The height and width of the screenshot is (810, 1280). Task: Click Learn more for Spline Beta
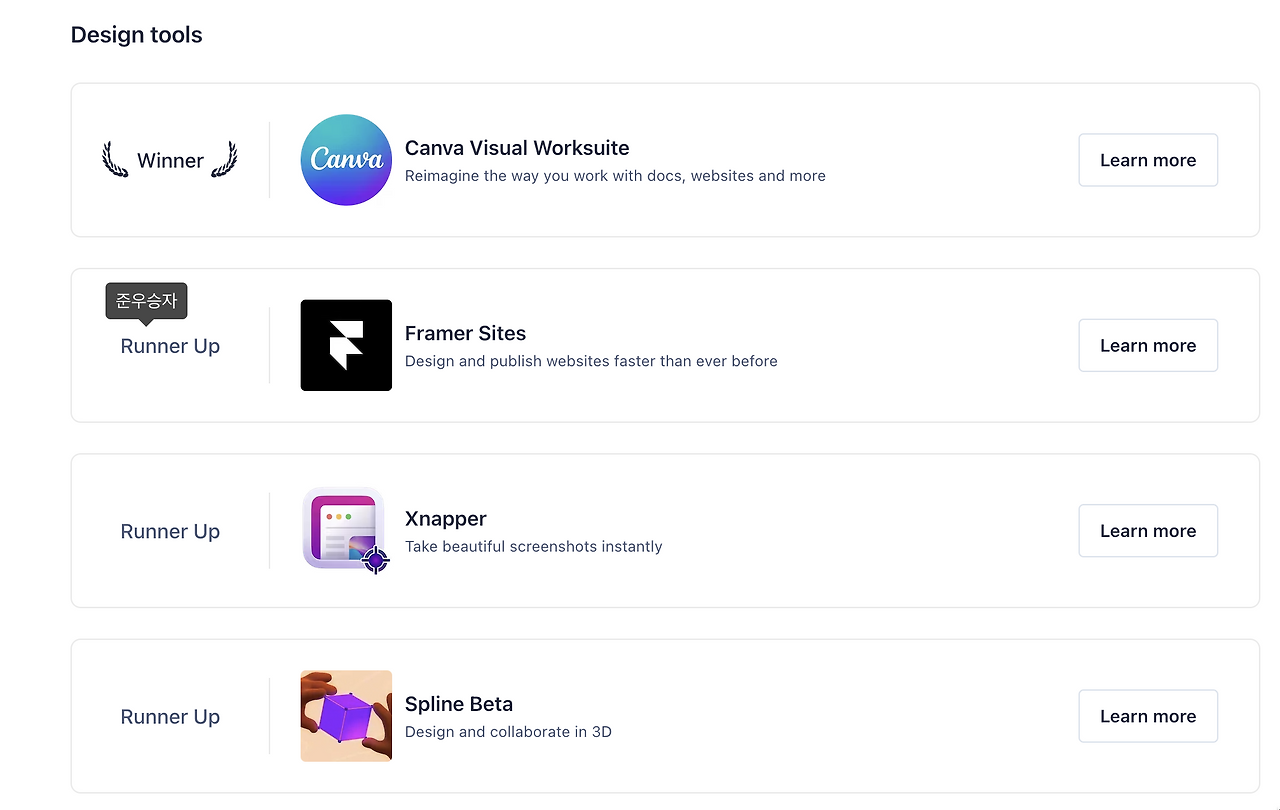[x=1148, y=716]
